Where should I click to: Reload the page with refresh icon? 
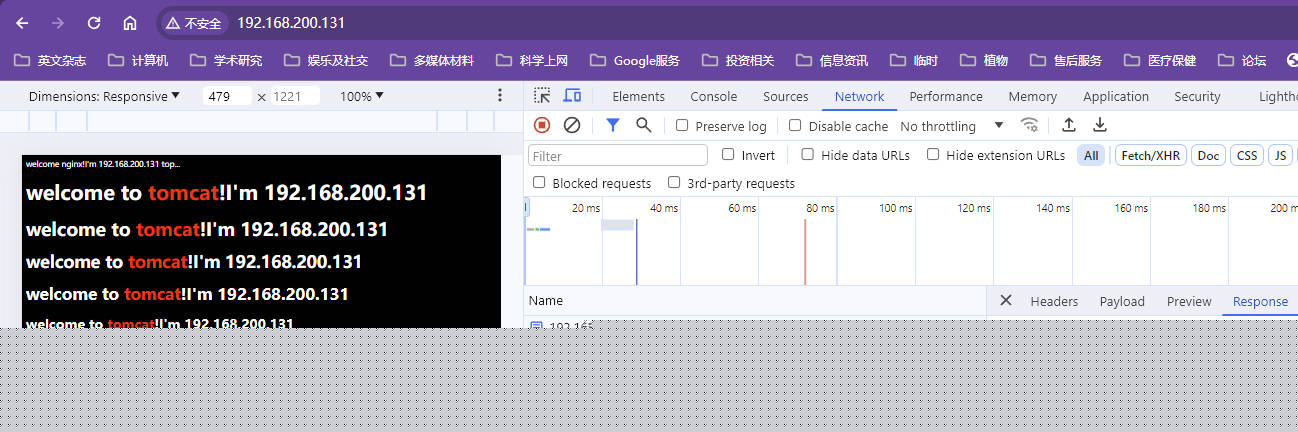click(94, 23)
